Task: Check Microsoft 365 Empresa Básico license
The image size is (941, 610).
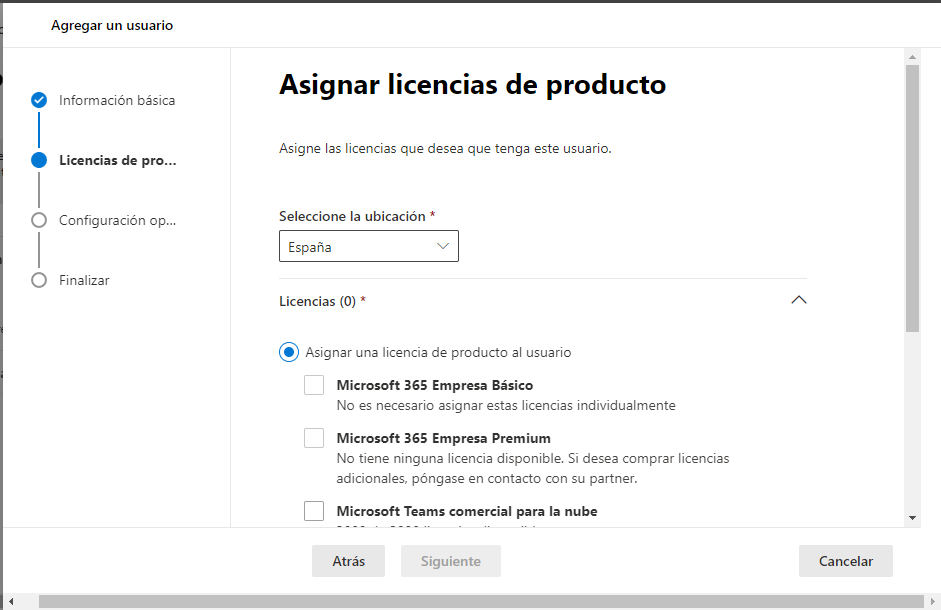Action: point(314,385)
